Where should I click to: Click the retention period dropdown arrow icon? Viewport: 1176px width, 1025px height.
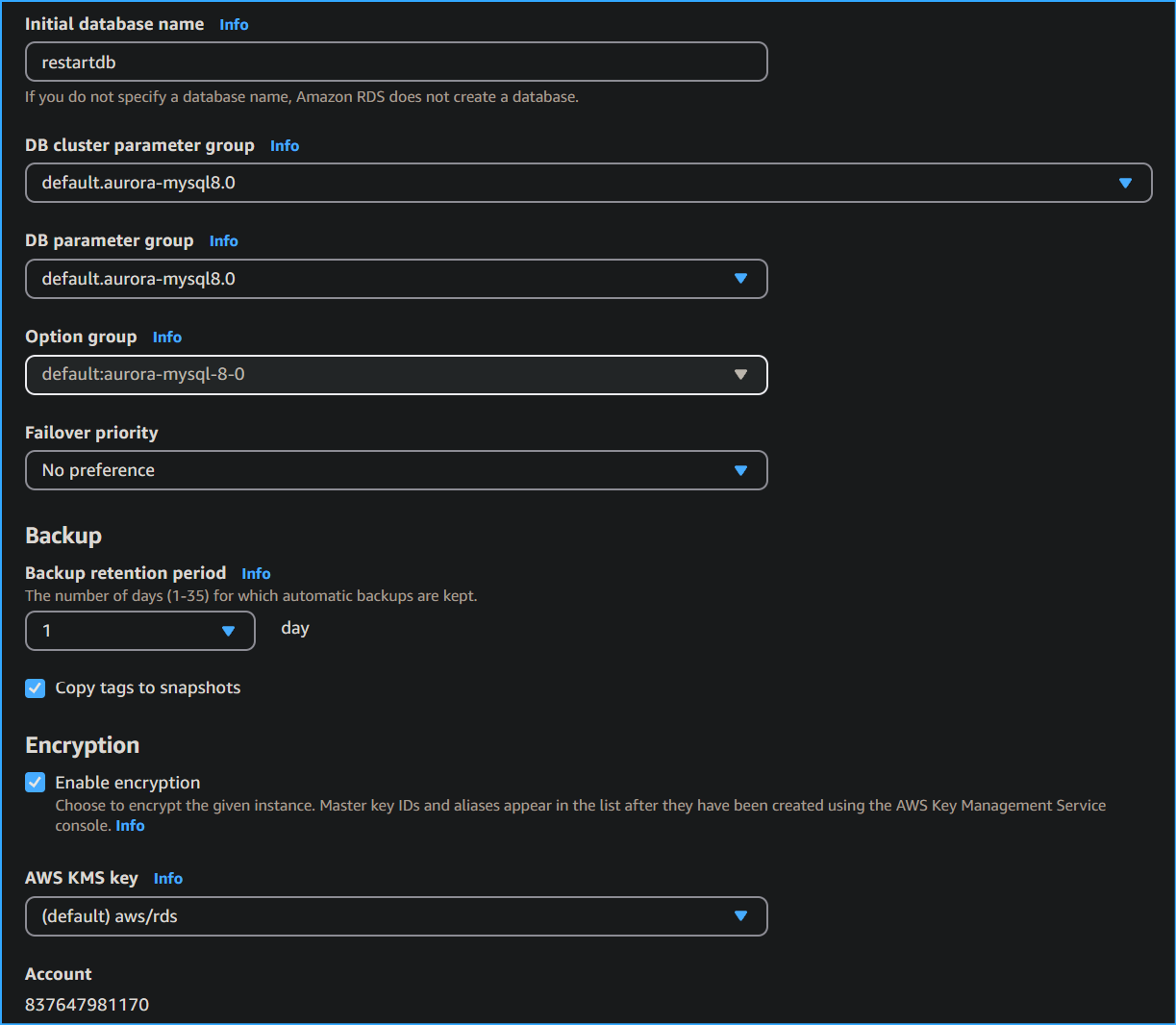[x=229, y=630]
